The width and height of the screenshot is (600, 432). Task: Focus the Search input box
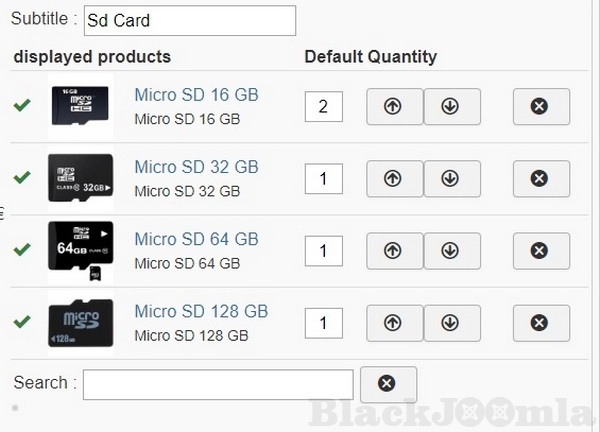pos(218,384)
